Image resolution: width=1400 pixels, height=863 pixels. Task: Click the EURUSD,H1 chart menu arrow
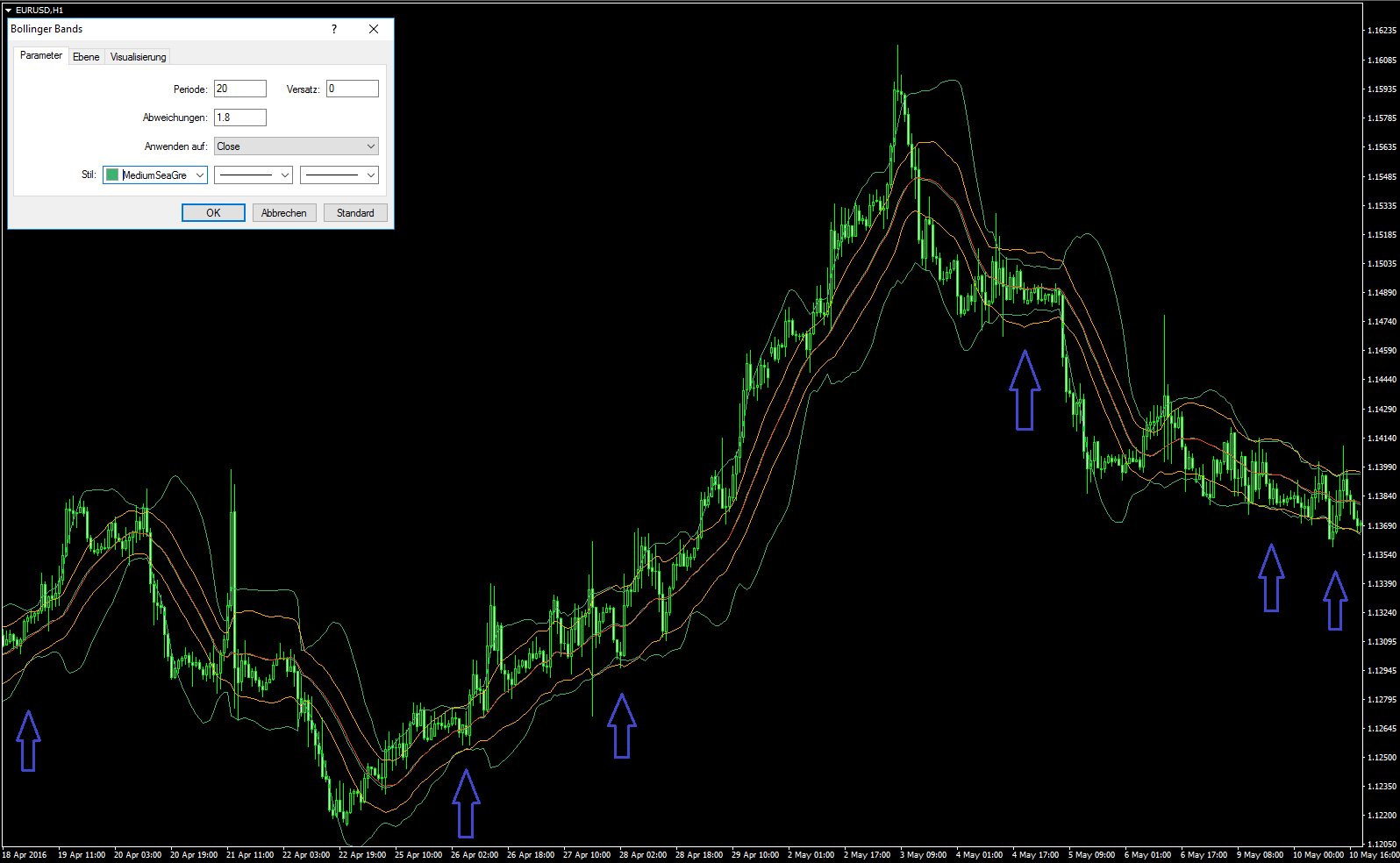8,11
